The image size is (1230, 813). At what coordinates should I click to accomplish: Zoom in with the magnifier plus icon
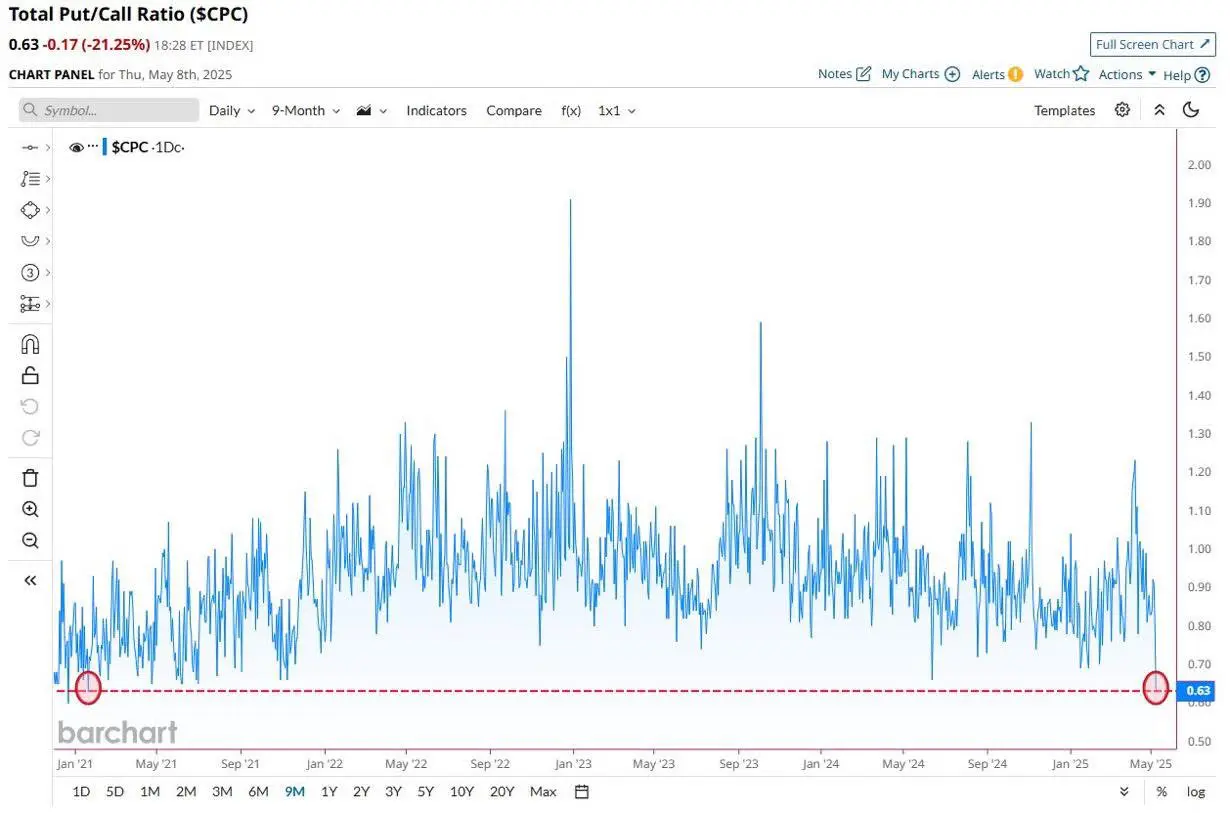pos(30,509)
